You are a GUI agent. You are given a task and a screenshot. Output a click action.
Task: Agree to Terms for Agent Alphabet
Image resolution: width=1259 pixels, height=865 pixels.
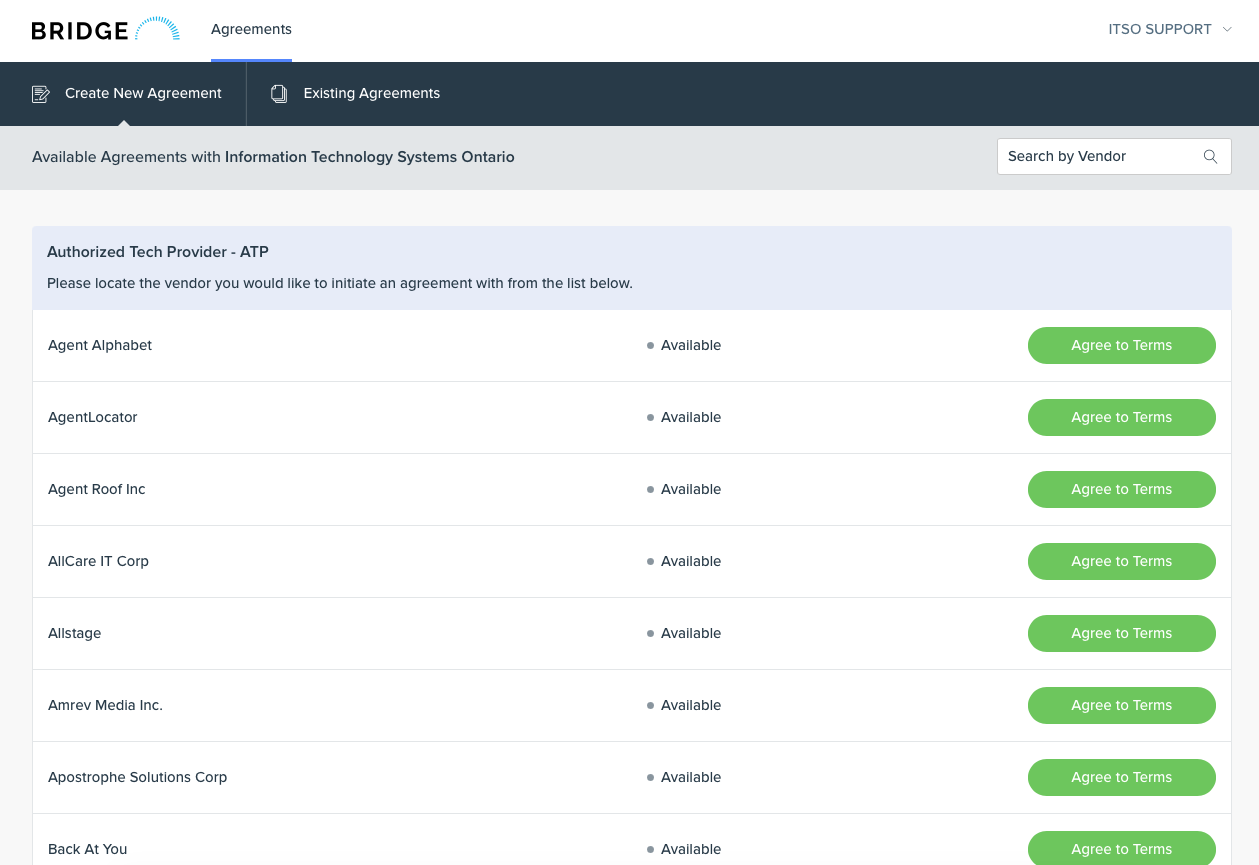click(x=1121, y=346)
